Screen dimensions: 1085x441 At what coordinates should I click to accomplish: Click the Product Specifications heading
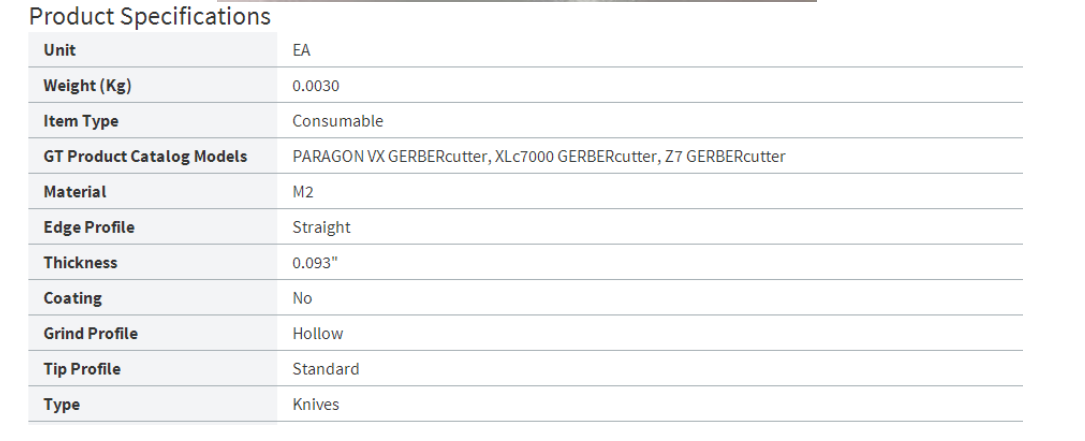point(149,16)
